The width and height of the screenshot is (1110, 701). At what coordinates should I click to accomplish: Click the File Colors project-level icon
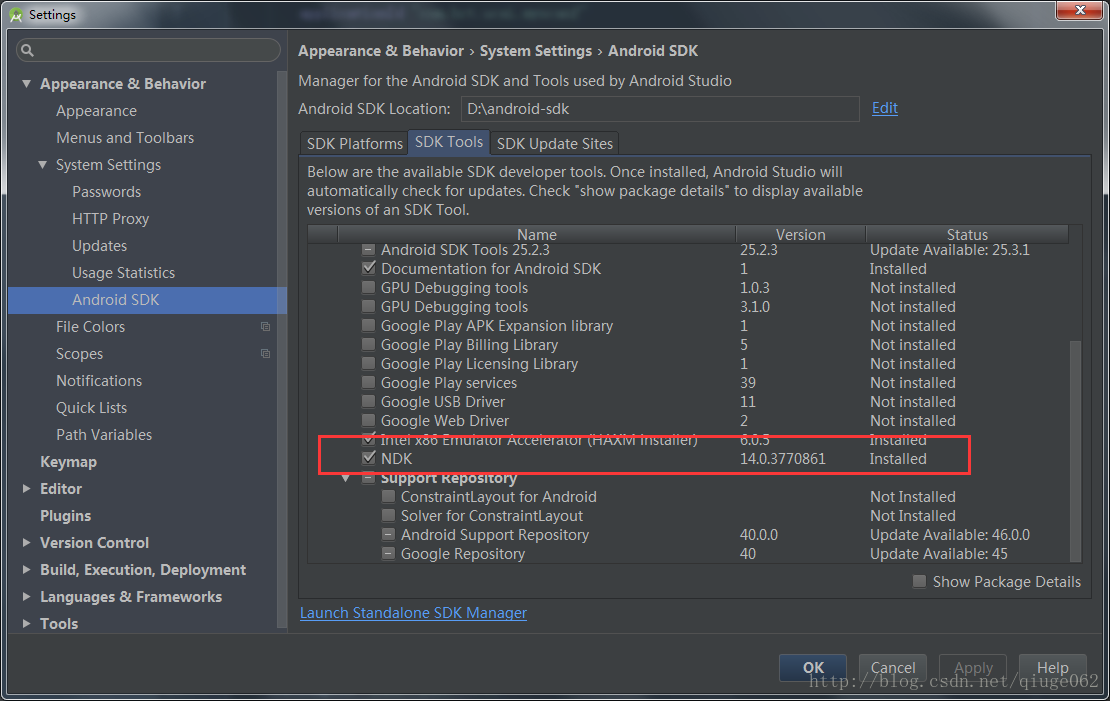pyautogui.click(x=265, y=326)
